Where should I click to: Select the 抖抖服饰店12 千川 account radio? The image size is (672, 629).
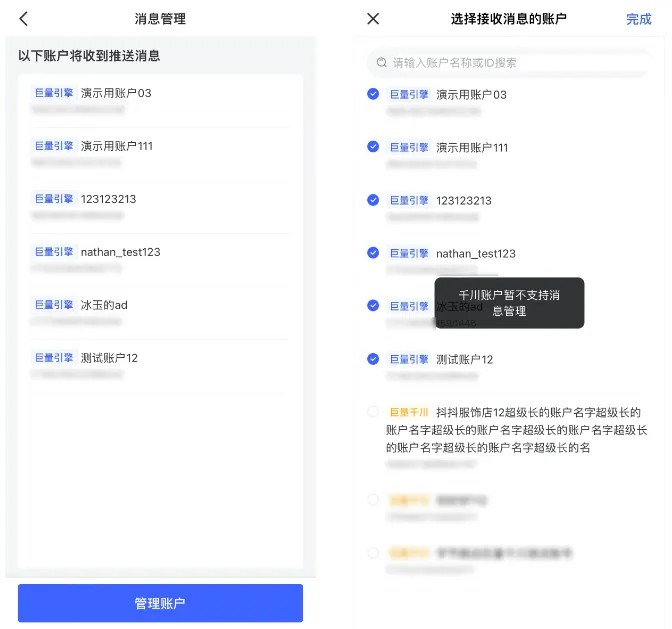pos(373,412)
